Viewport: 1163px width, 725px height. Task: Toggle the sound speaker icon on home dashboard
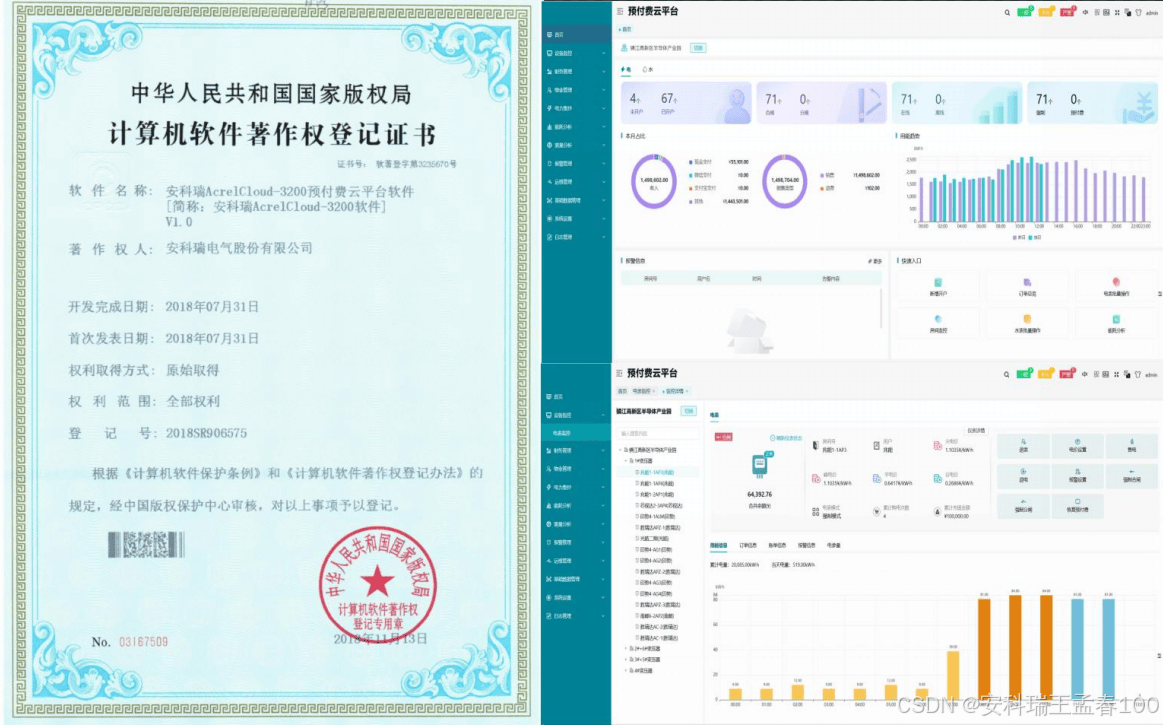pos(1086,13)
